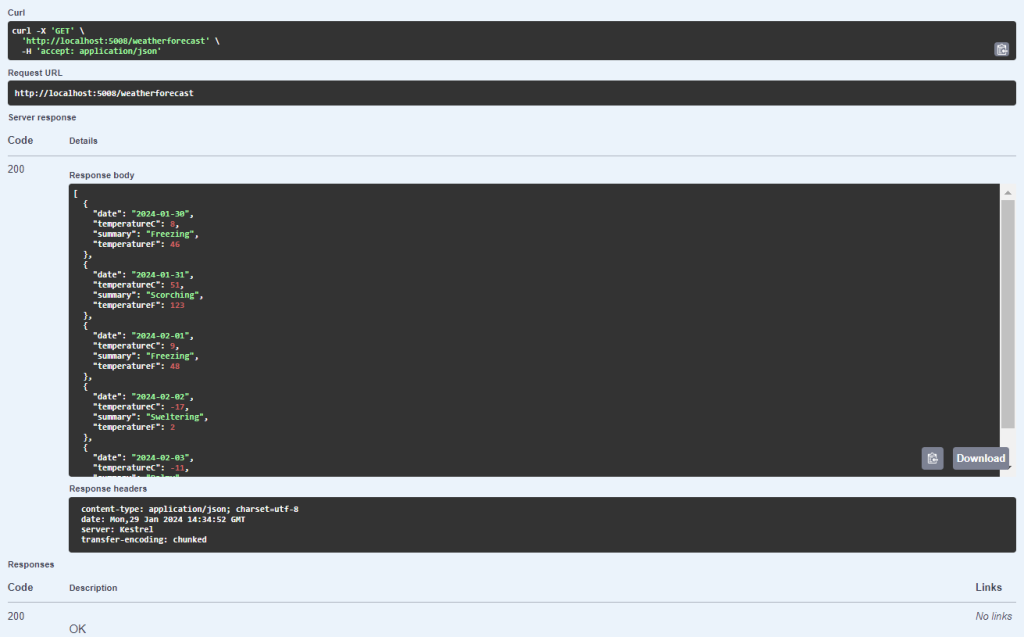Select the "Sweltering" summary value
This screenshot has width=1024, height=637.
coord(177,417)
